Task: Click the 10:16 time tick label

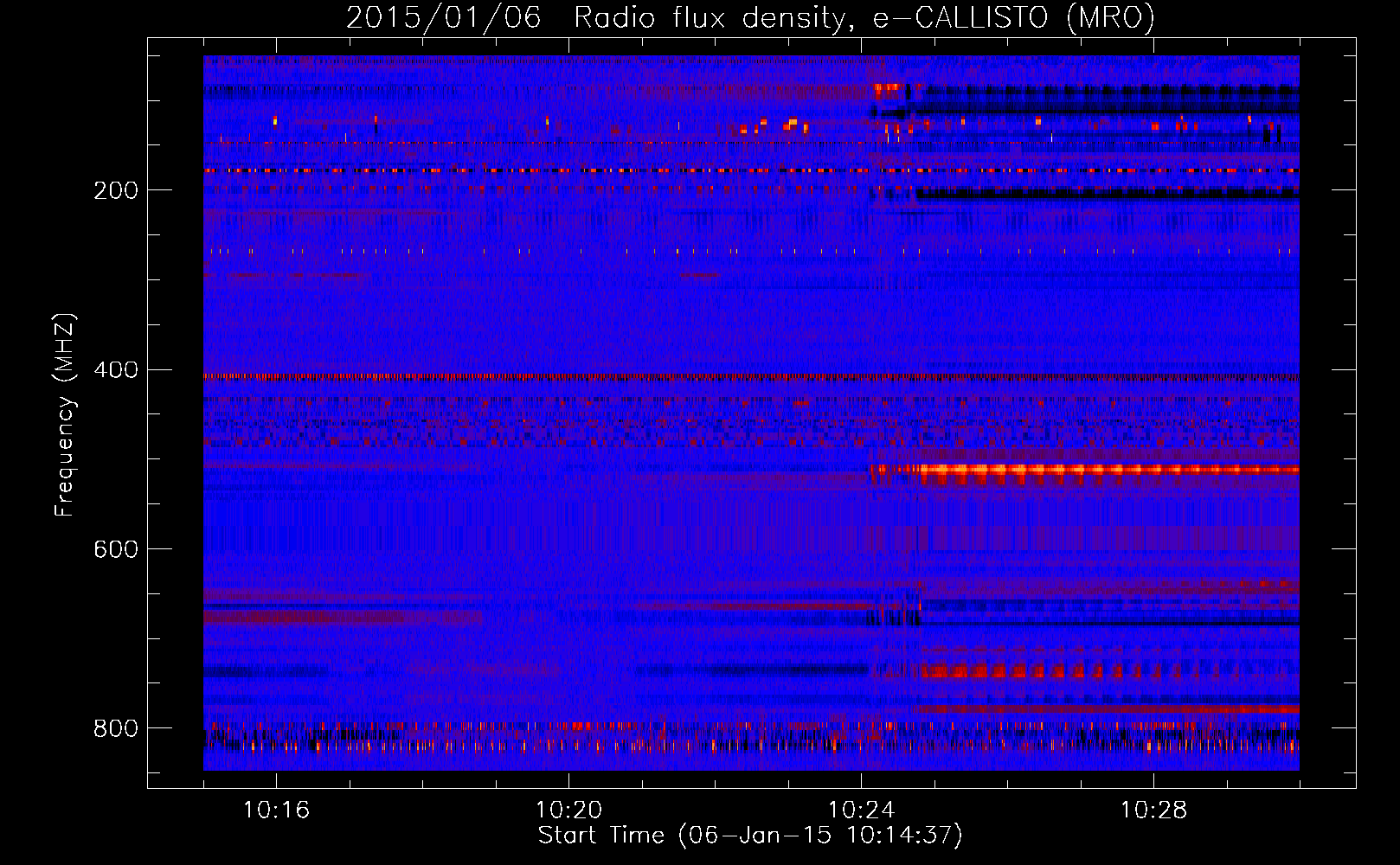Action: 276,810
